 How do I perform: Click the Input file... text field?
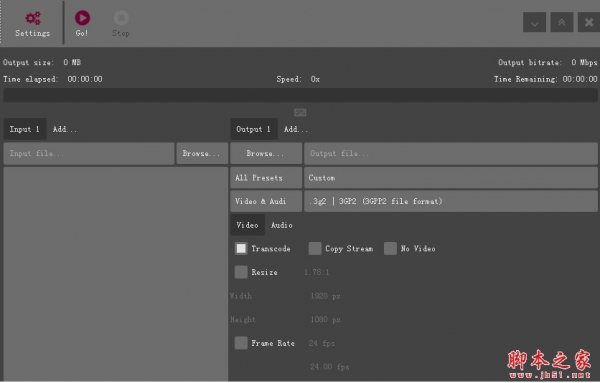click(89, 154)
